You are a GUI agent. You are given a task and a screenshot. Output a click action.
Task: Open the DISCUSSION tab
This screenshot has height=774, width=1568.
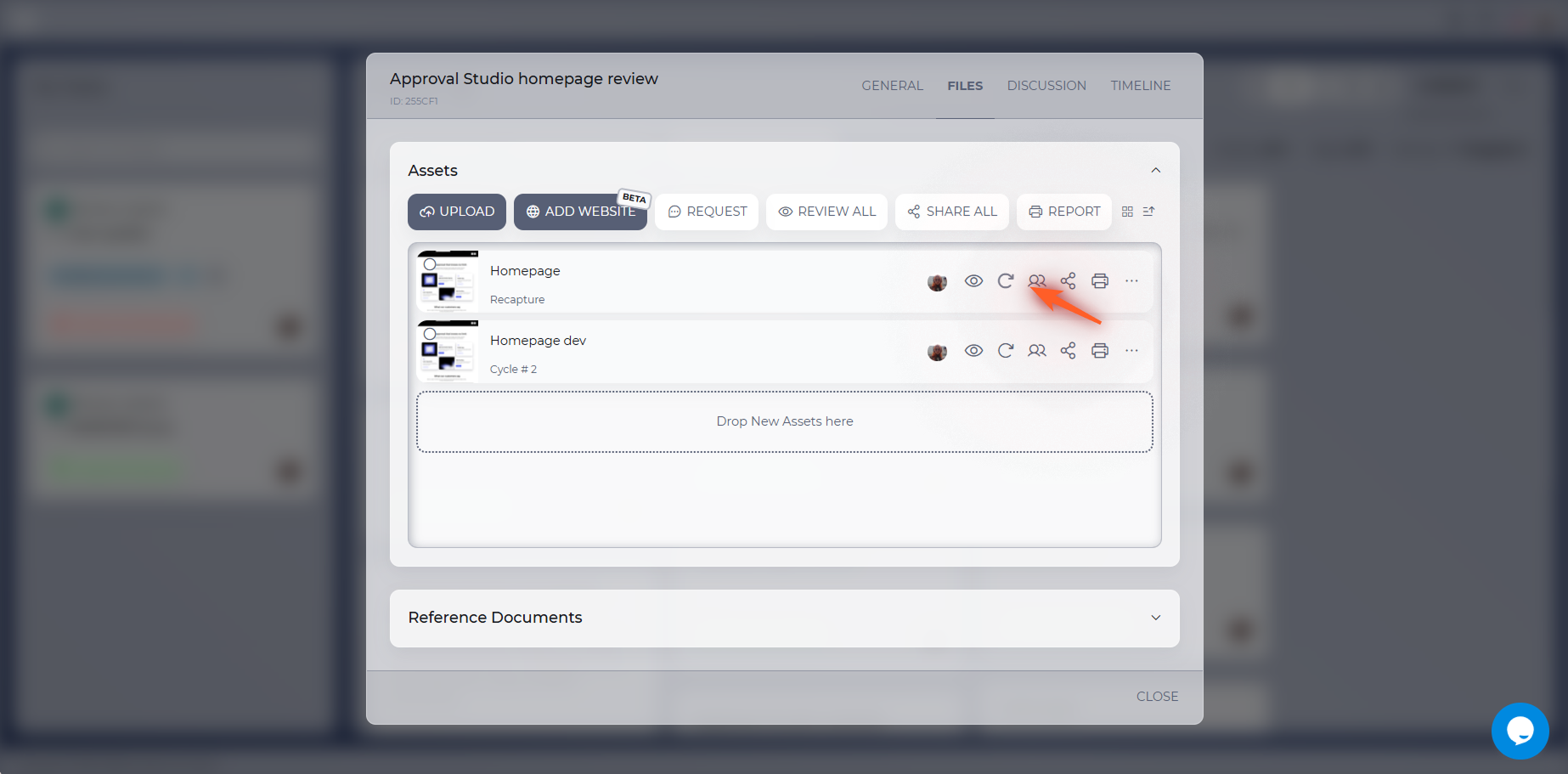pyautogui.click(x=1046, y=86)
